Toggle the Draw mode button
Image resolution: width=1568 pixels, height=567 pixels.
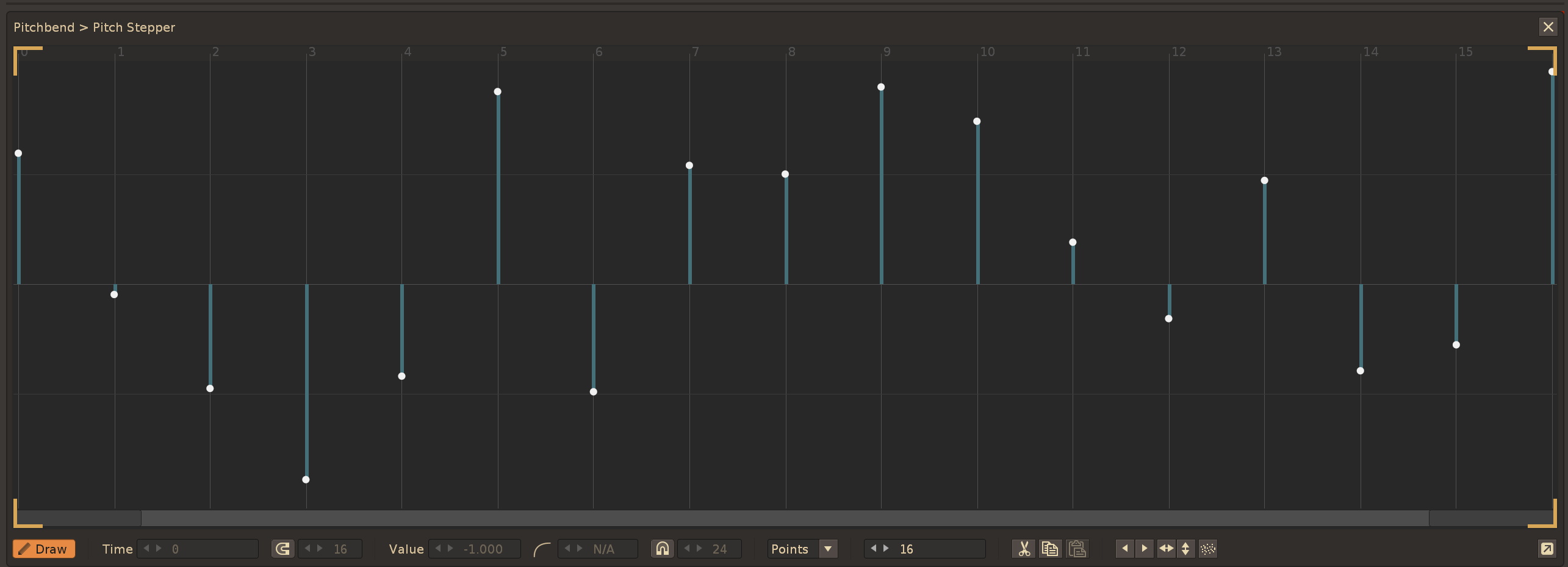point(44,549)
